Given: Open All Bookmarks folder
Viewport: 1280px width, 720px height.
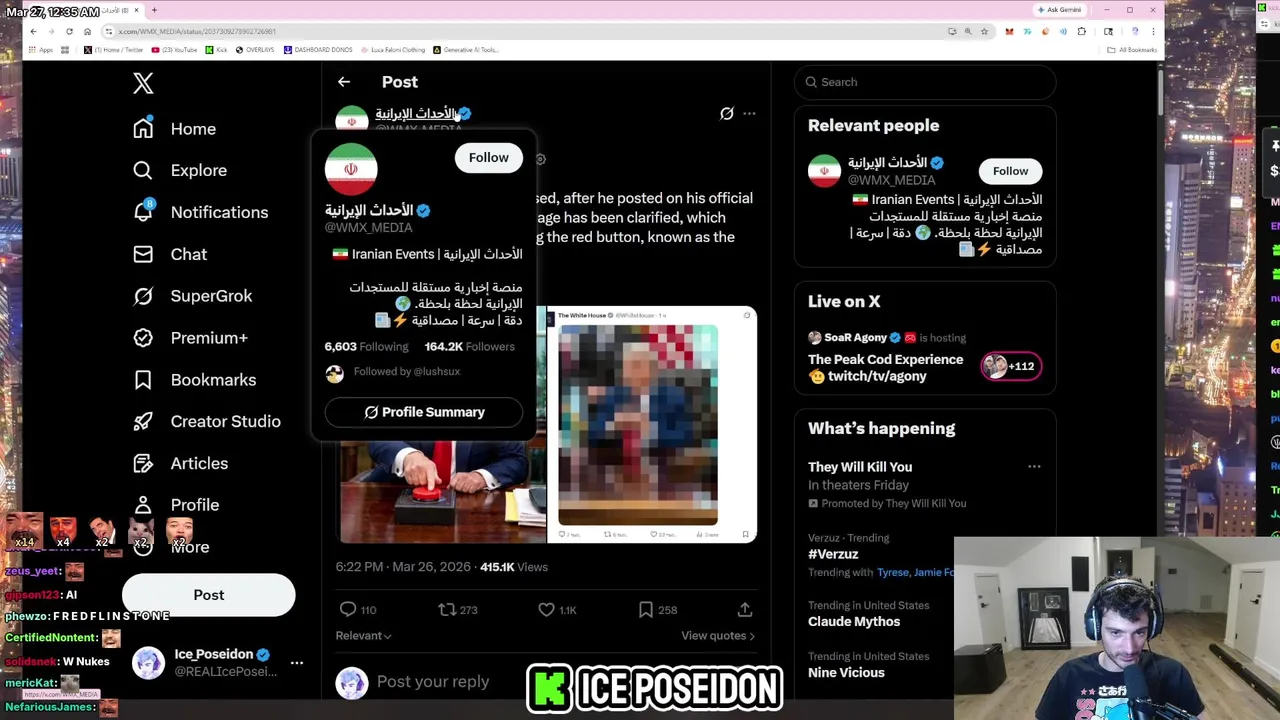Looking at the screenshot, I should pyautogui.click(x=1132, y=49).
